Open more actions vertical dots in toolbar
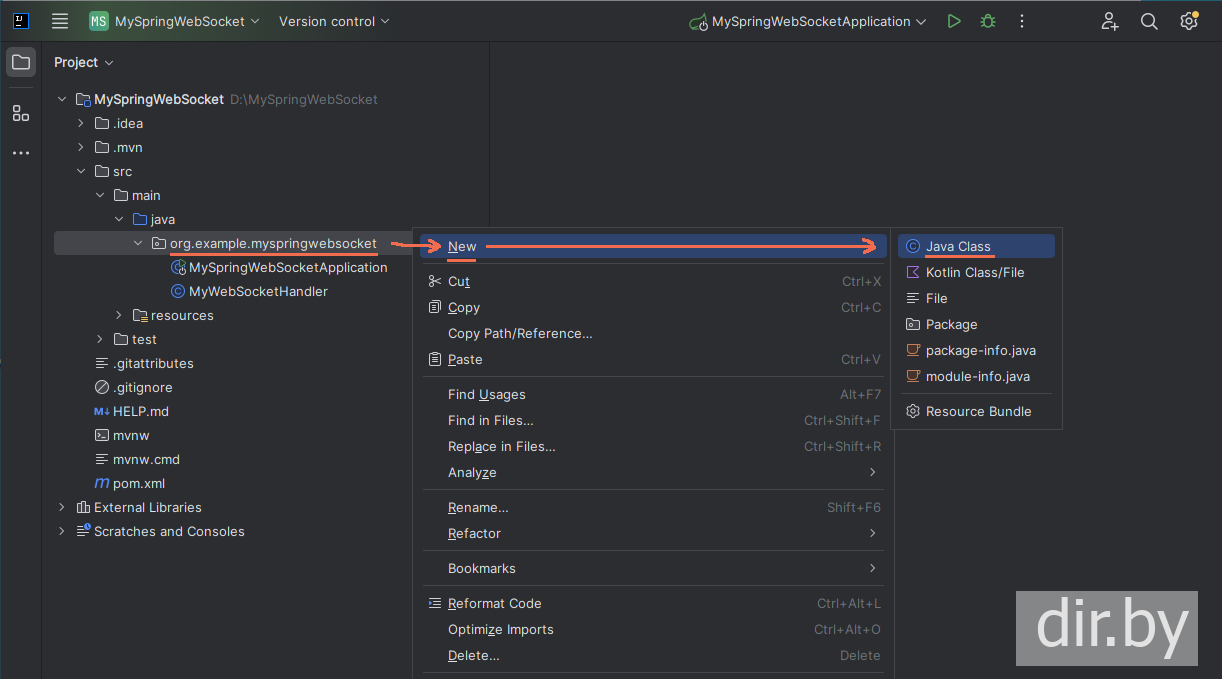Image resolution: width=1222 pixels, height=679 pixels. (x=1021, y=21)
